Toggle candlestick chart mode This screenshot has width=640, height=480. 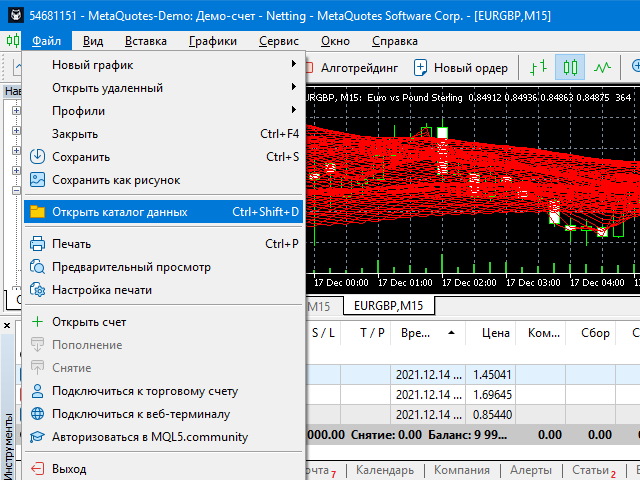coord(570,67)
